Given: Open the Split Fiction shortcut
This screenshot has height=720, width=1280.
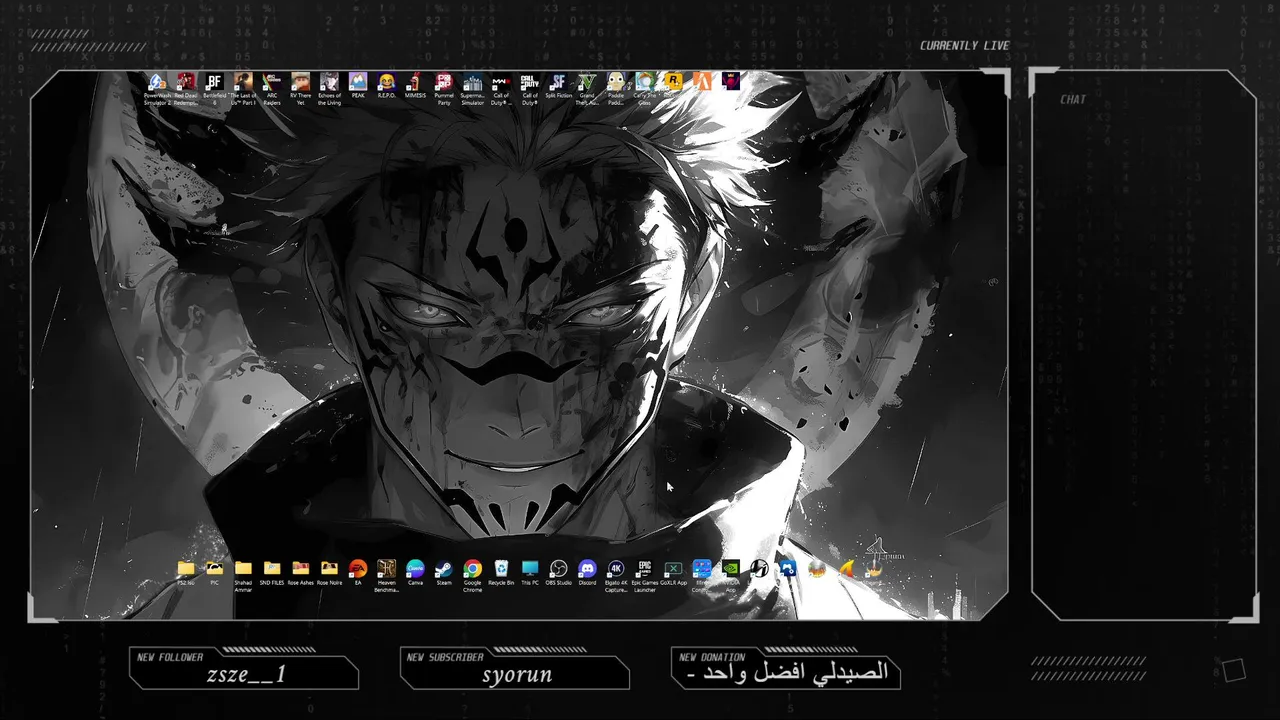Looking at the screenshot, I should pyautogui.click(x=558, y=86).
